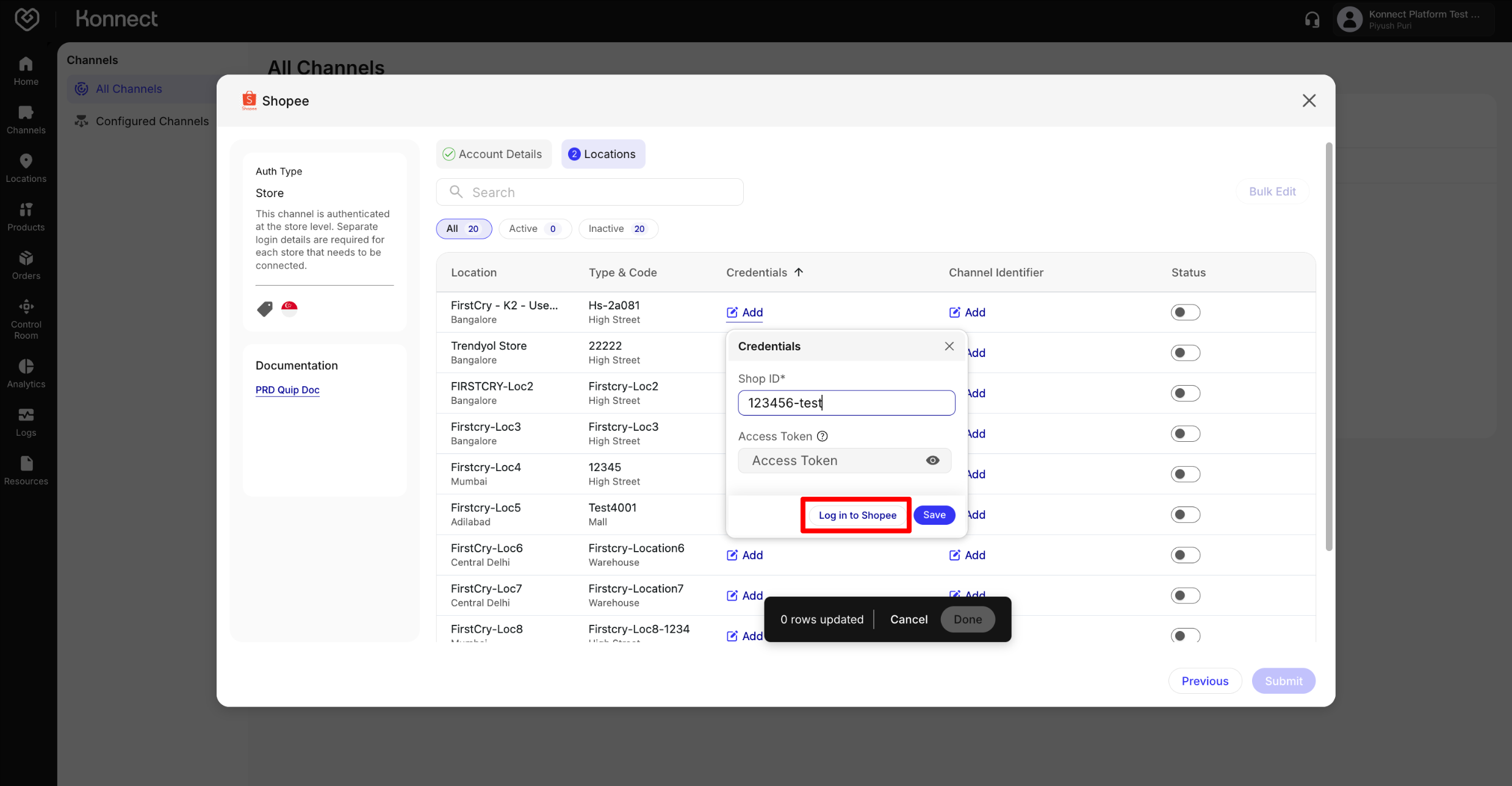Open the PRD Quip Doc link

287,390
